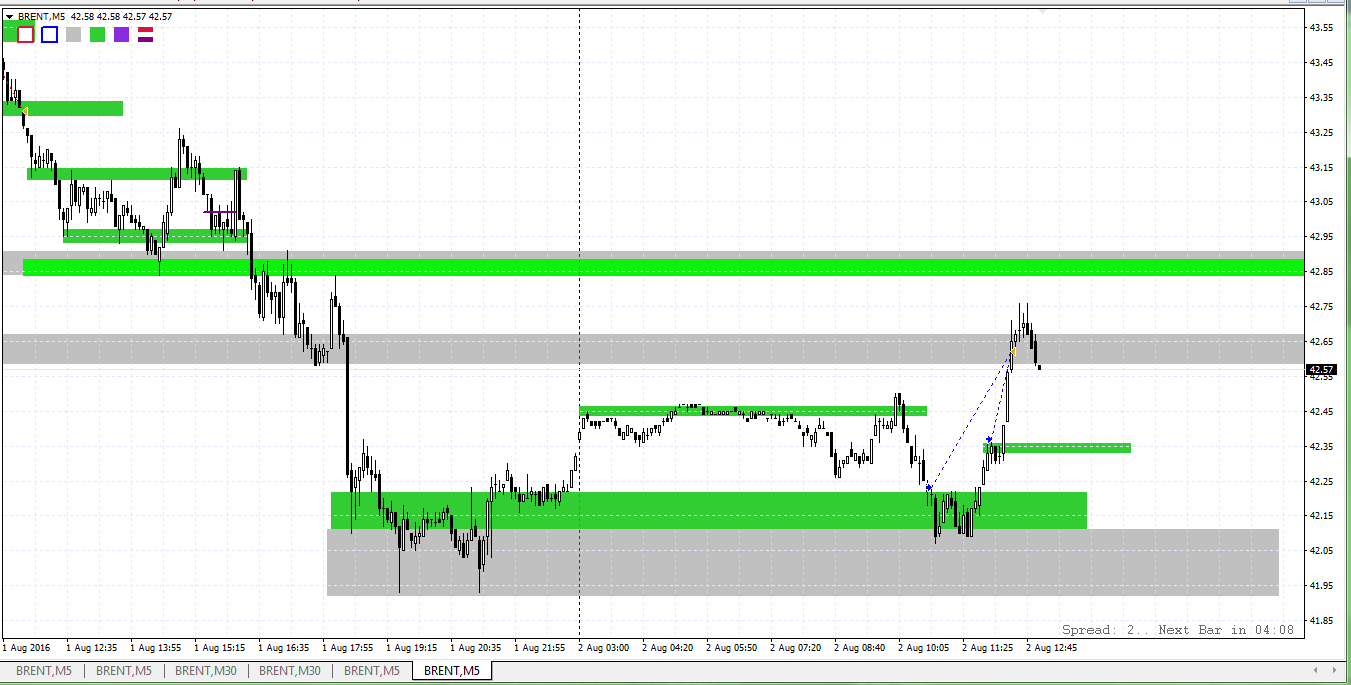Click the red and purple striped icon

145,35
